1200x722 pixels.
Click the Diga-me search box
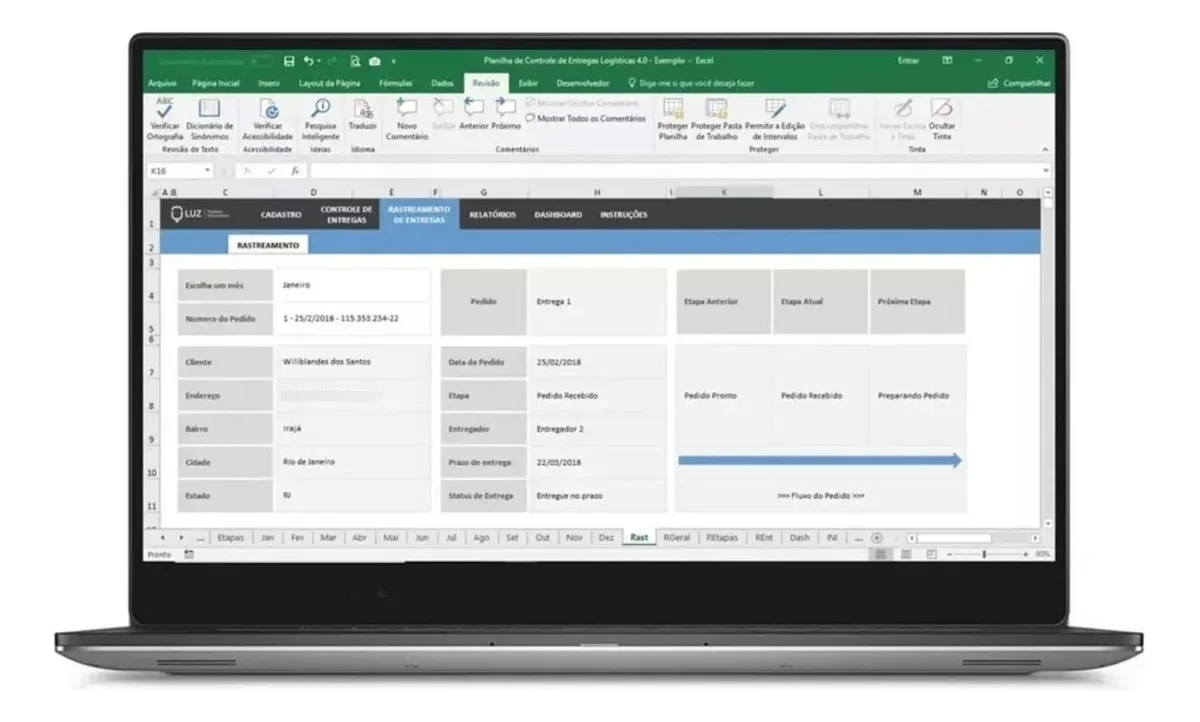point(691,83)
